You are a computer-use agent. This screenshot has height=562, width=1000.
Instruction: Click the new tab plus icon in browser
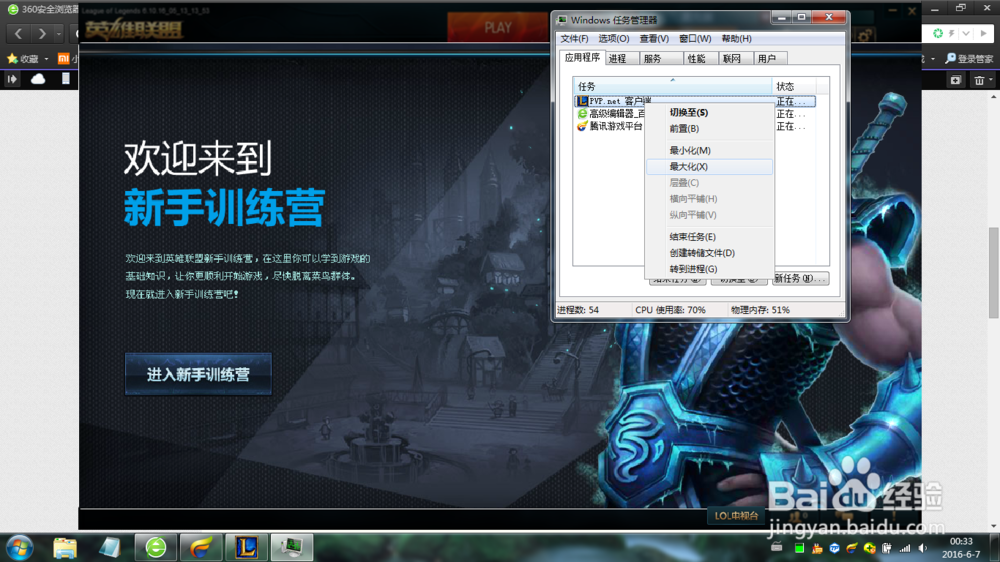coord(955,80)
